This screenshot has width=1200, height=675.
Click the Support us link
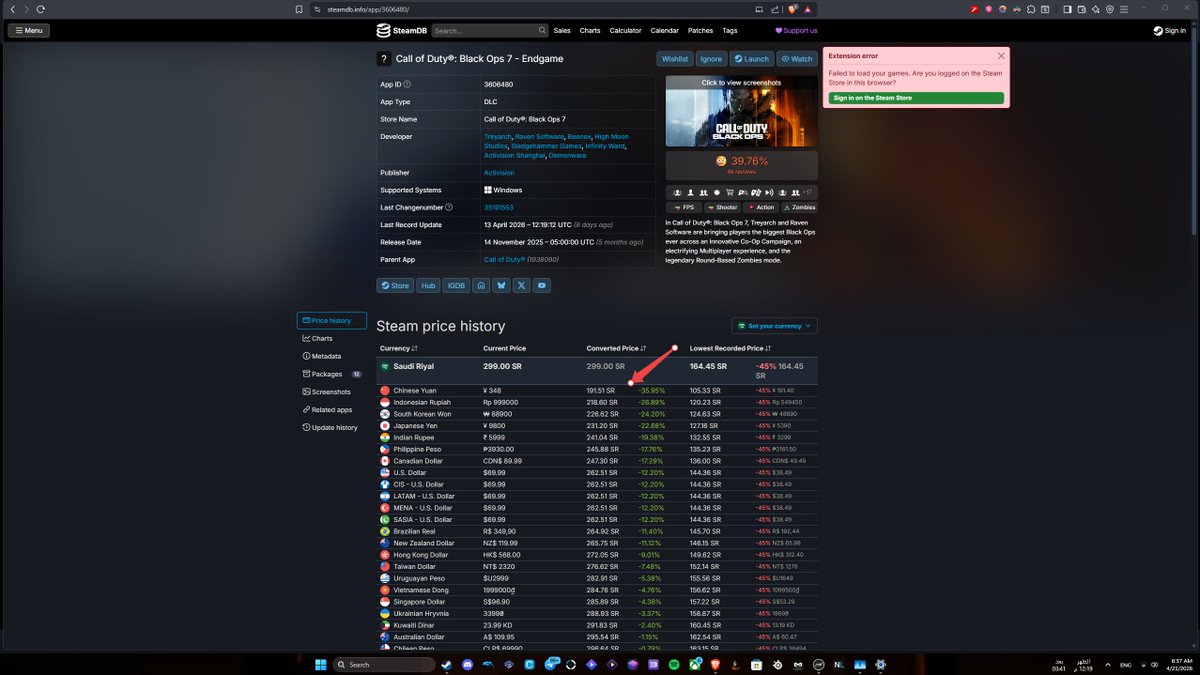click(796, 31)
